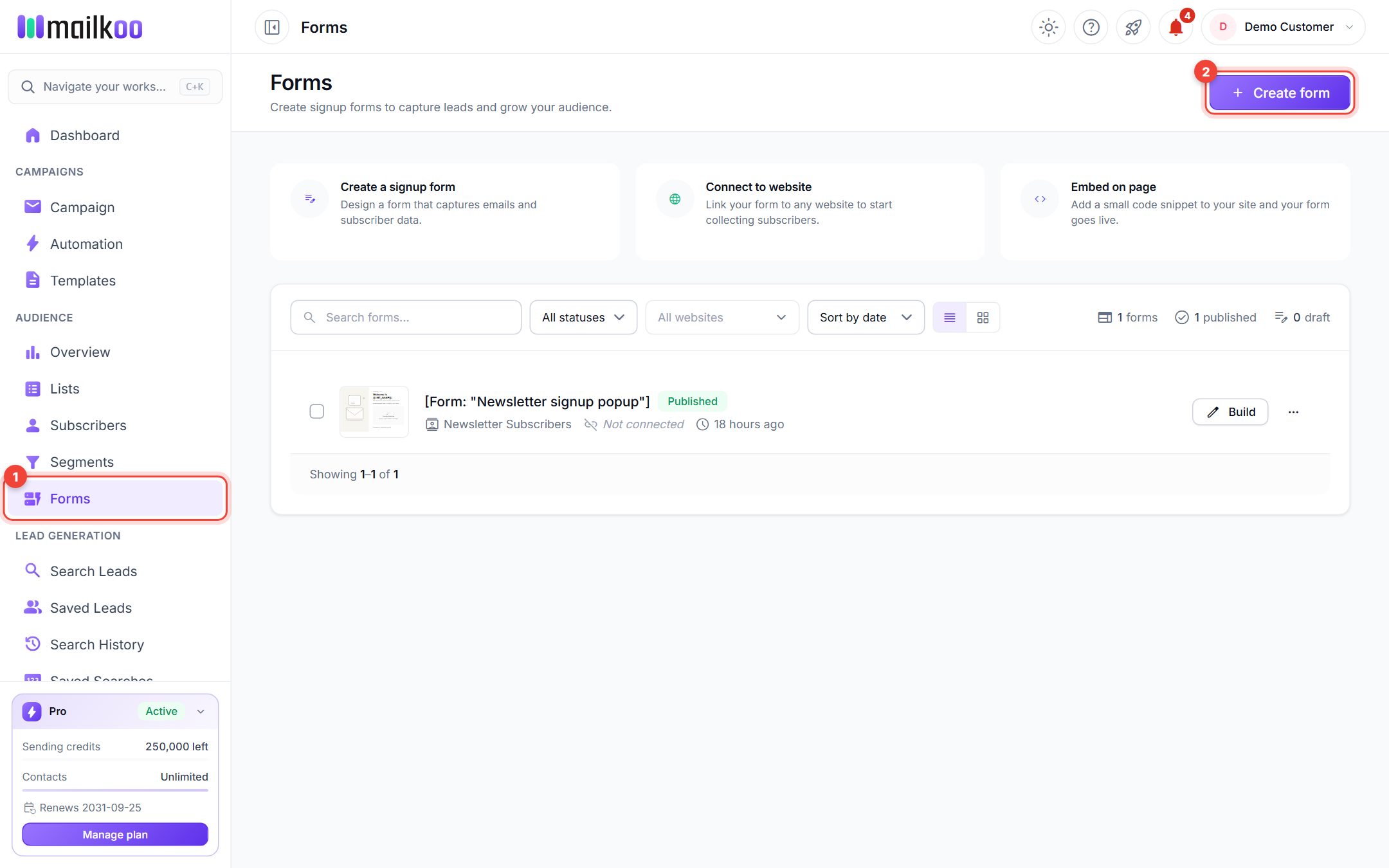This screenshot has height=868, width=1389.
Task: Open the three-dots menu for Newsletter form
Action: click(1293, 412)
